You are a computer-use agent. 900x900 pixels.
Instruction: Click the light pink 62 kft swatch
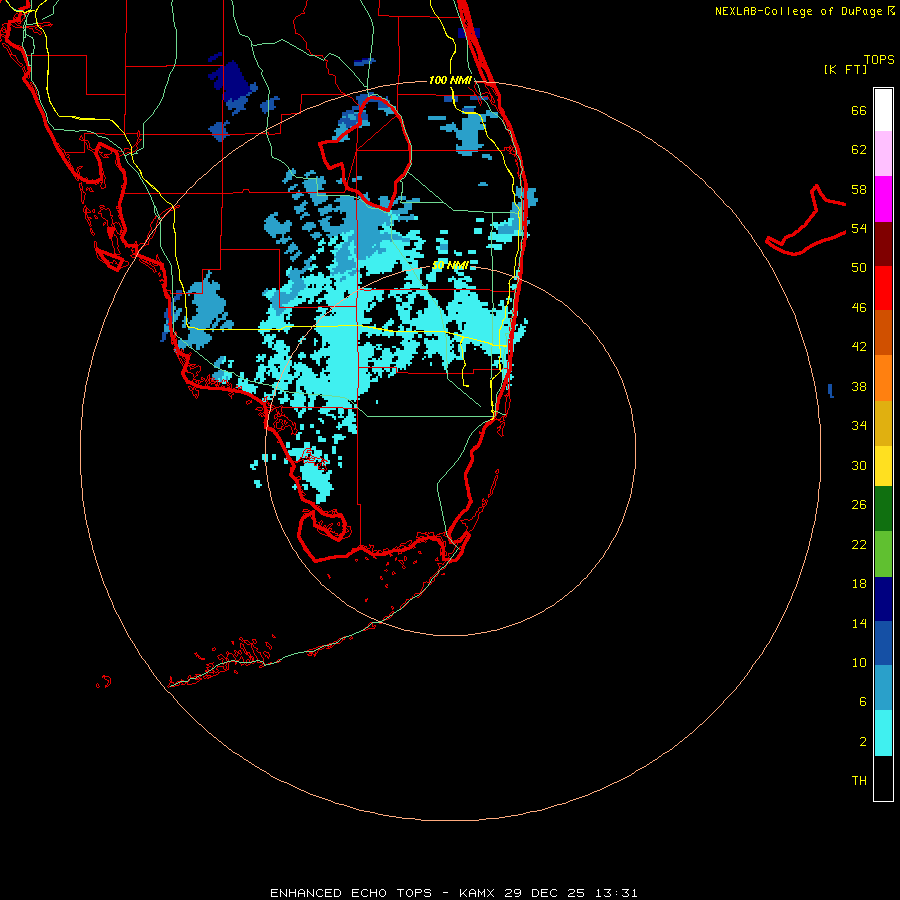[883, 154]
